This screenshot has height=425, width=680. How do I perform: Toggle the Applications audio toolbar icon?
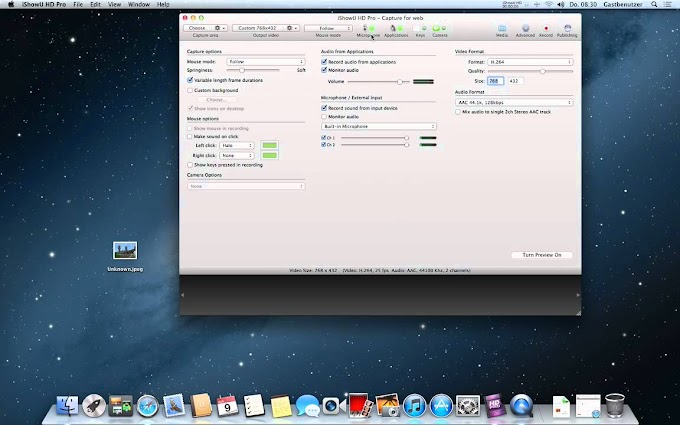(x=396, y=29)
